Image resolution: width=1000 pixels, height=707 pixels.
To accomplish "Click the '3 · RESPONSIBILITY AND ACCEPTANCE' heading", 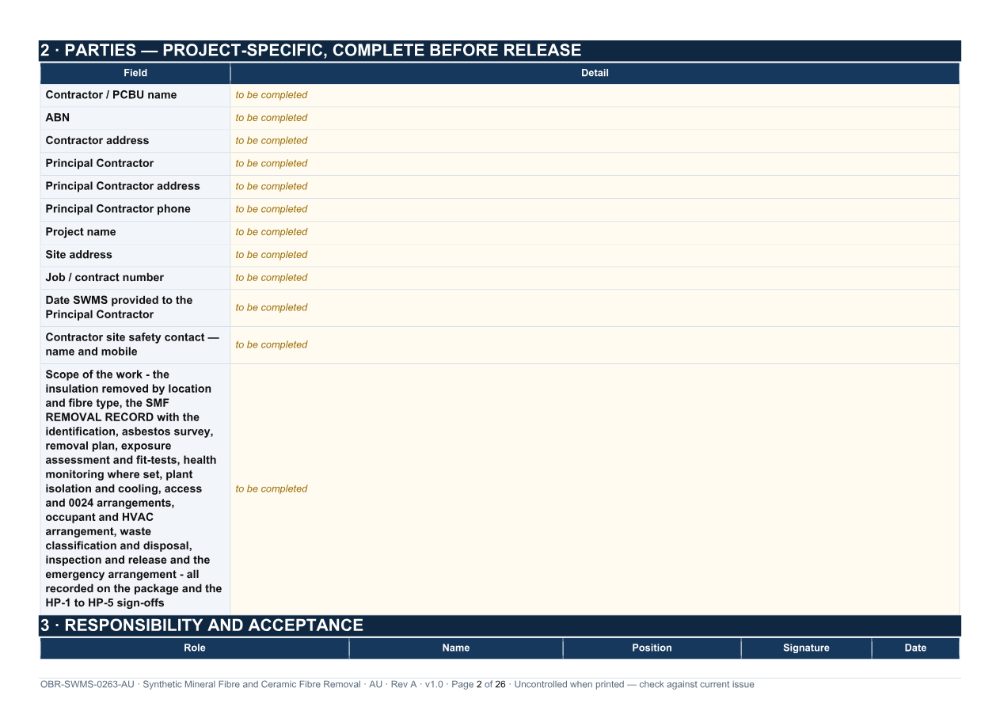I will click(202, 625).
